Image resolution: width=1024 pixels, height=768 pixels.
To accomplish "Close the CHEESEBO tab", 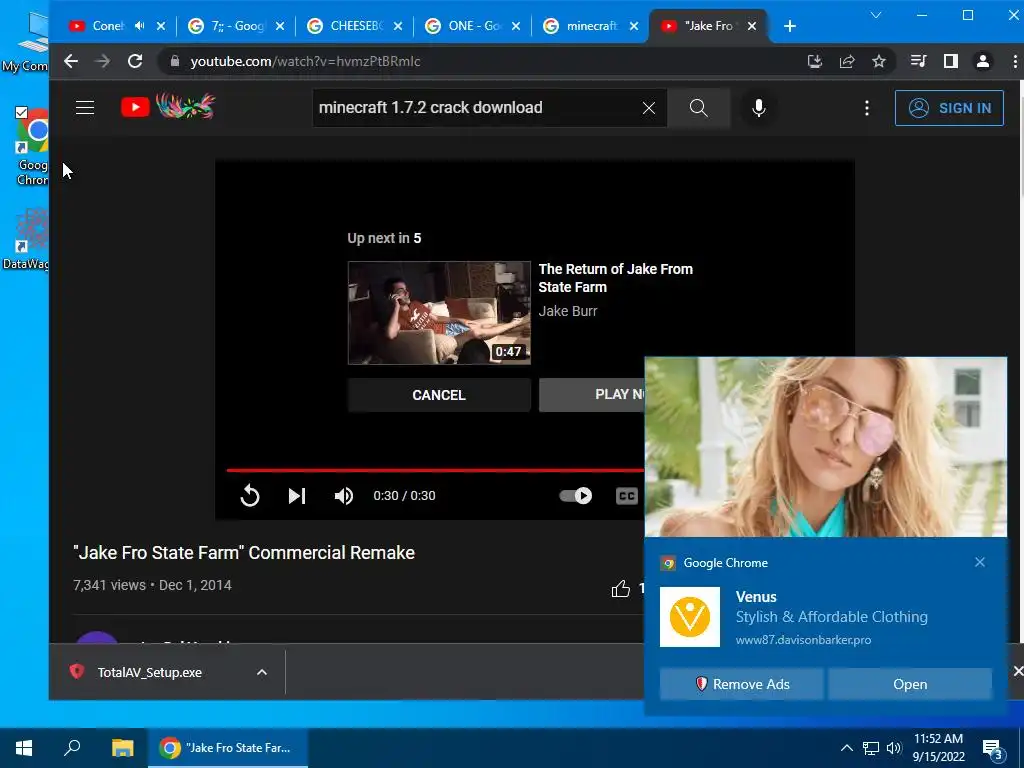I will coord(398,26).
